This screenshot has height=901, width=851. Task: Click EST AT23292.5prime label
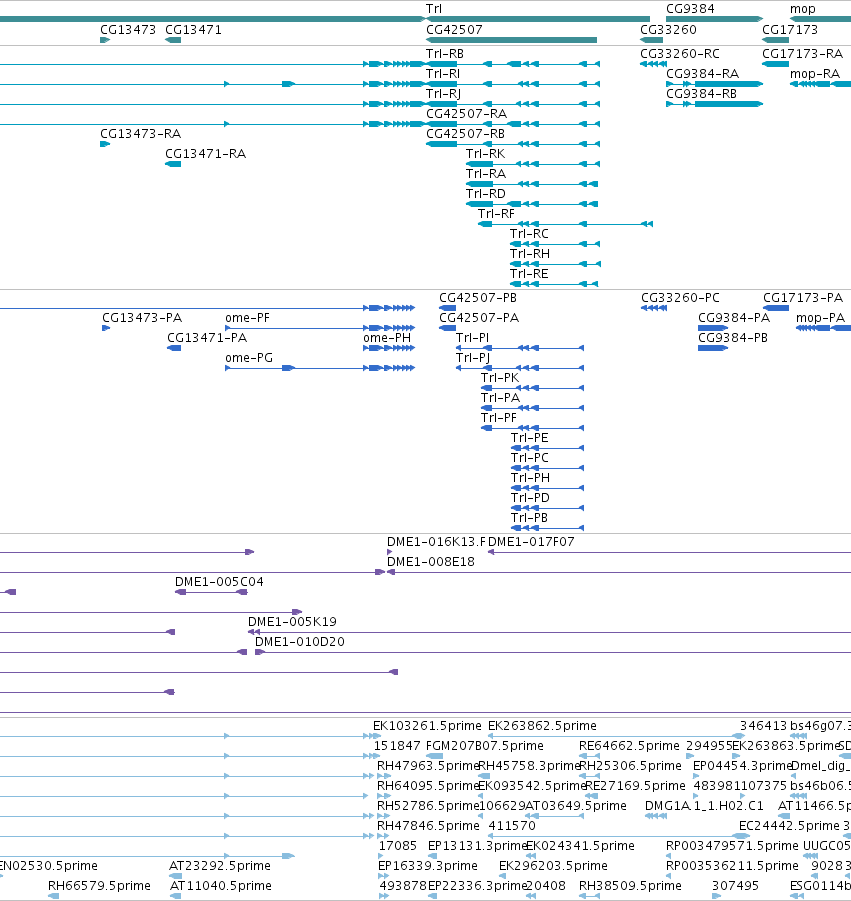pos(220,865)
